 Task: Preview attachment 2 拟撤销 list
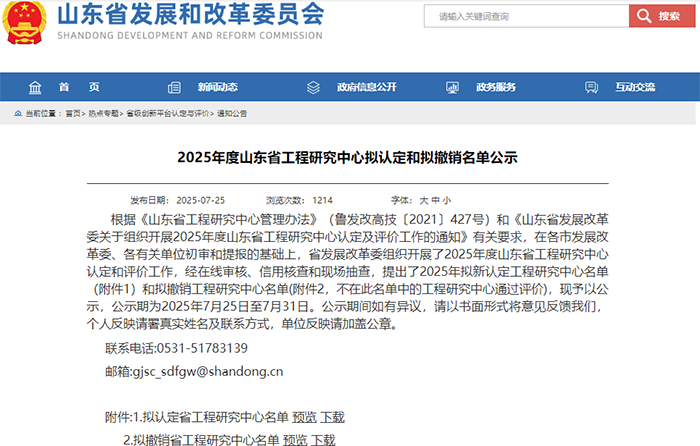[295, 440]
